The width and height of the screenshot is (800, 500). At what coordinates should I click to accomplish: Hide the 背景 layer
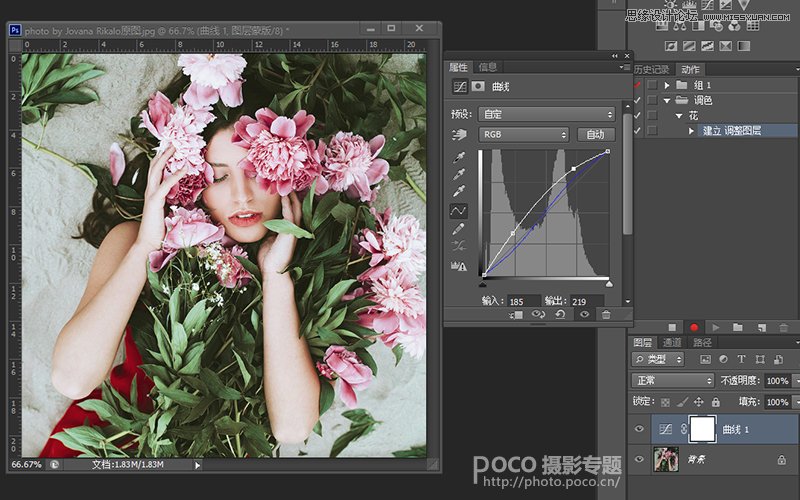(x=639, y=459)
